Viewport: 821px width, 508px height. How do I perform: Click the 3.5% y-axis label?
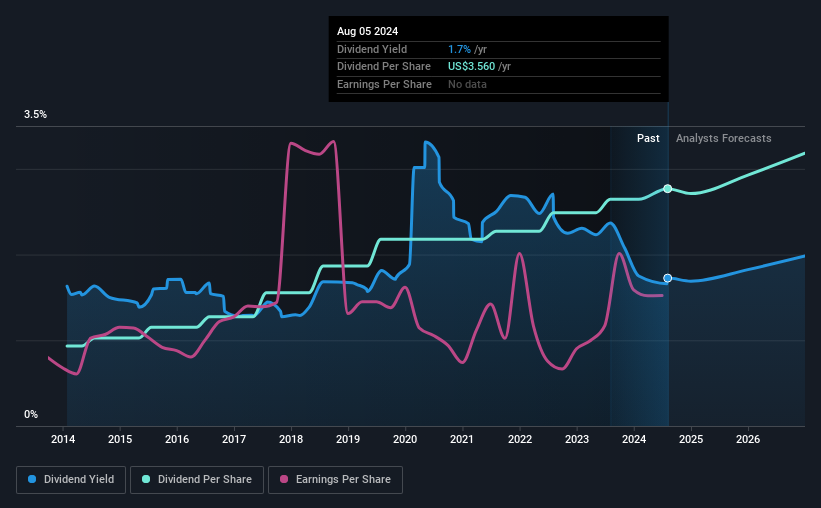click(x=35, y=115)
